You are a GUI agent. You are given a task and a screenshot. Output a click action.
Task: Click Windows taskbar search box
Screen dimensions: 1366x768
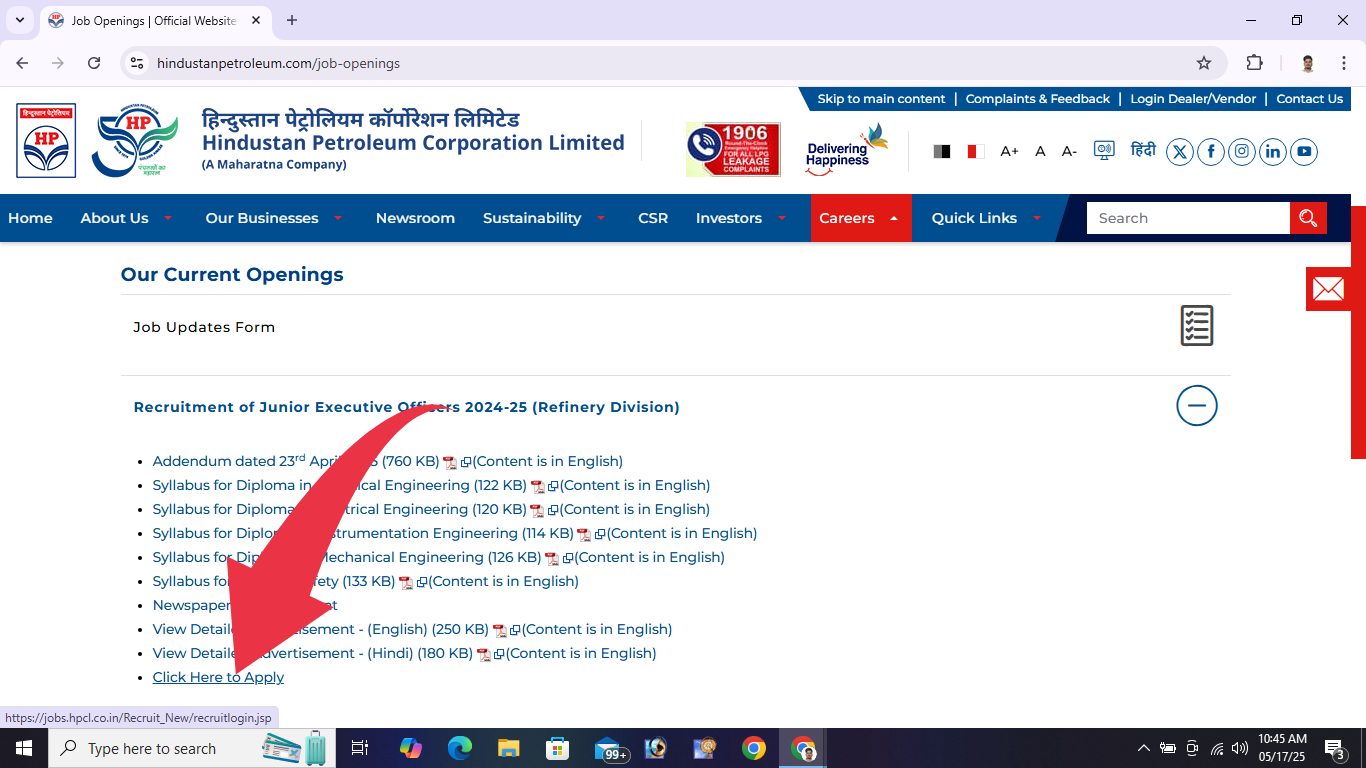click(190, 748)
